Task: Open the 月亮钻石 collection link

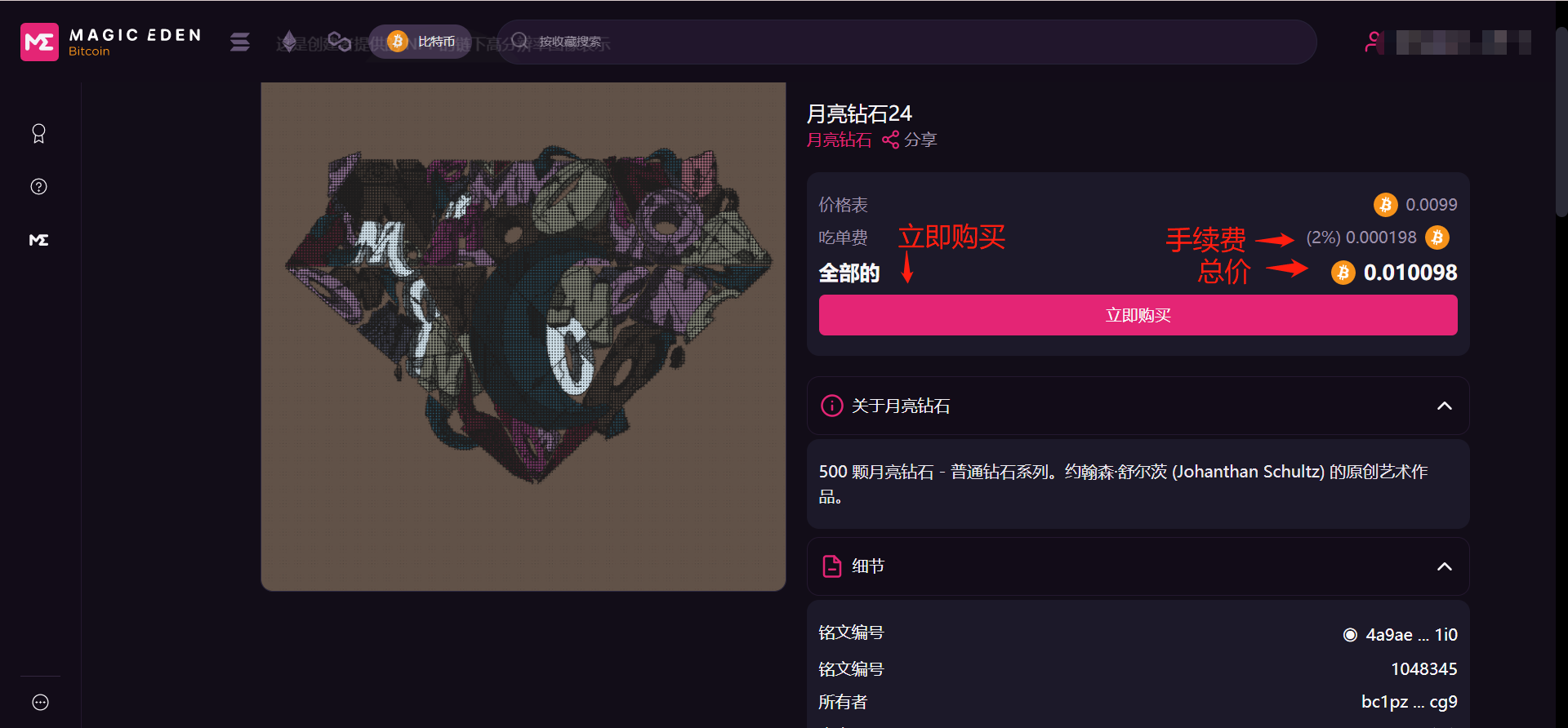Action: click(x=839, y=140)
